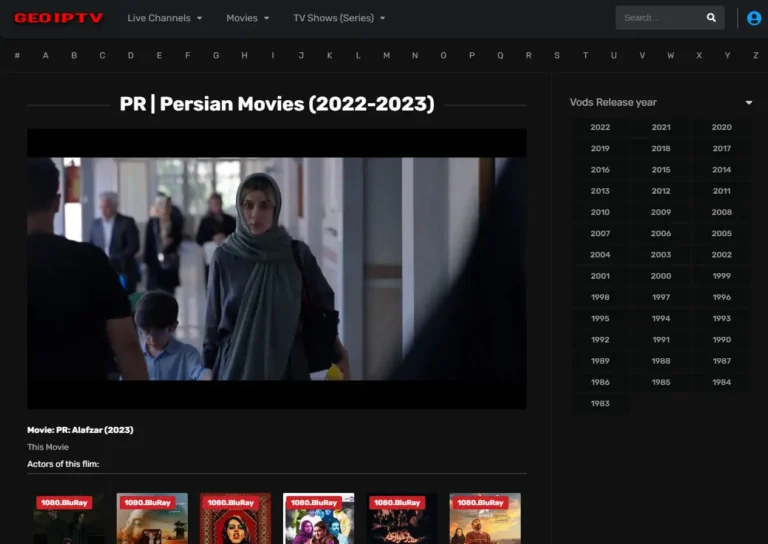Select release year 1983

tap(600, 403)
